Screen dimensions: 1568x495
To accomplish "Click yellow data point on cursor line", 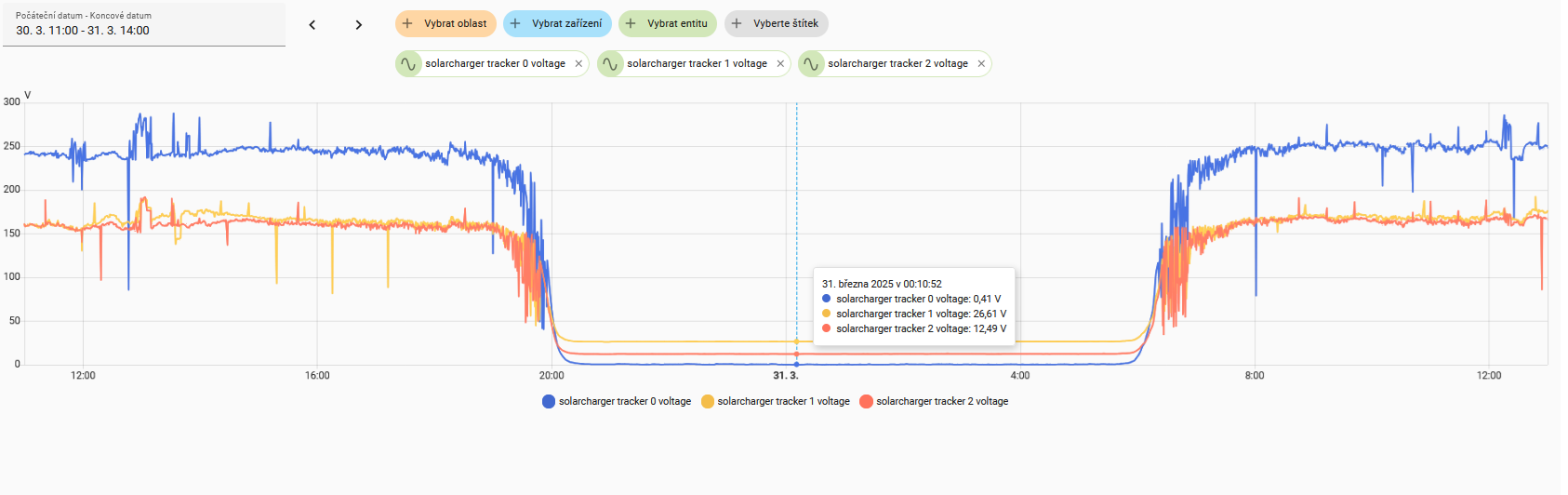I will point(796,341).
